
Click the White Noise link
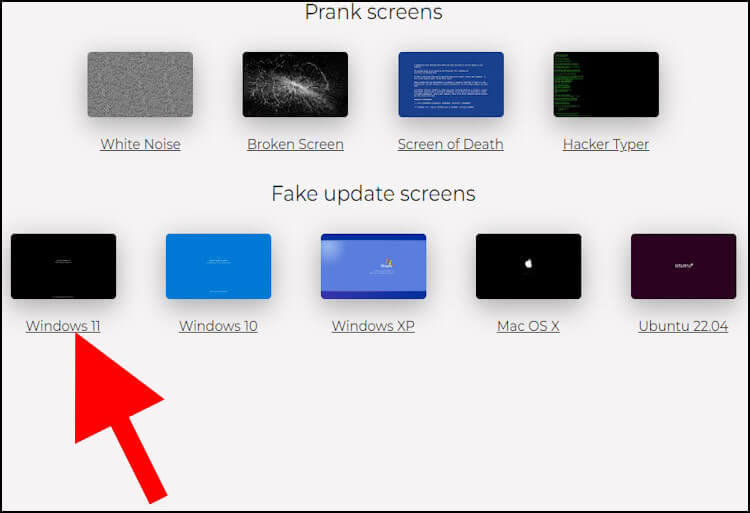point(141,144)
